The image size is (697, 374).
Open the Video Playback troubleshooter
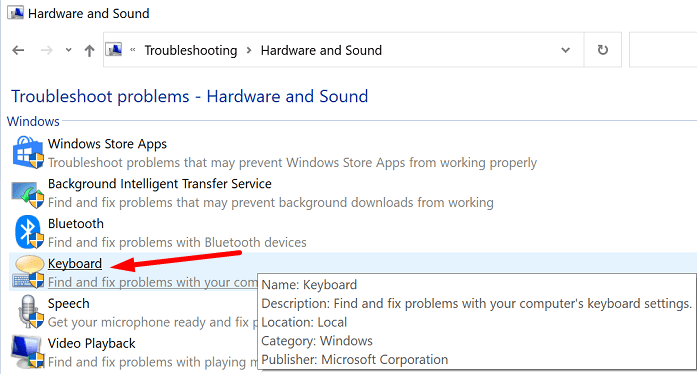coord(92,343)
